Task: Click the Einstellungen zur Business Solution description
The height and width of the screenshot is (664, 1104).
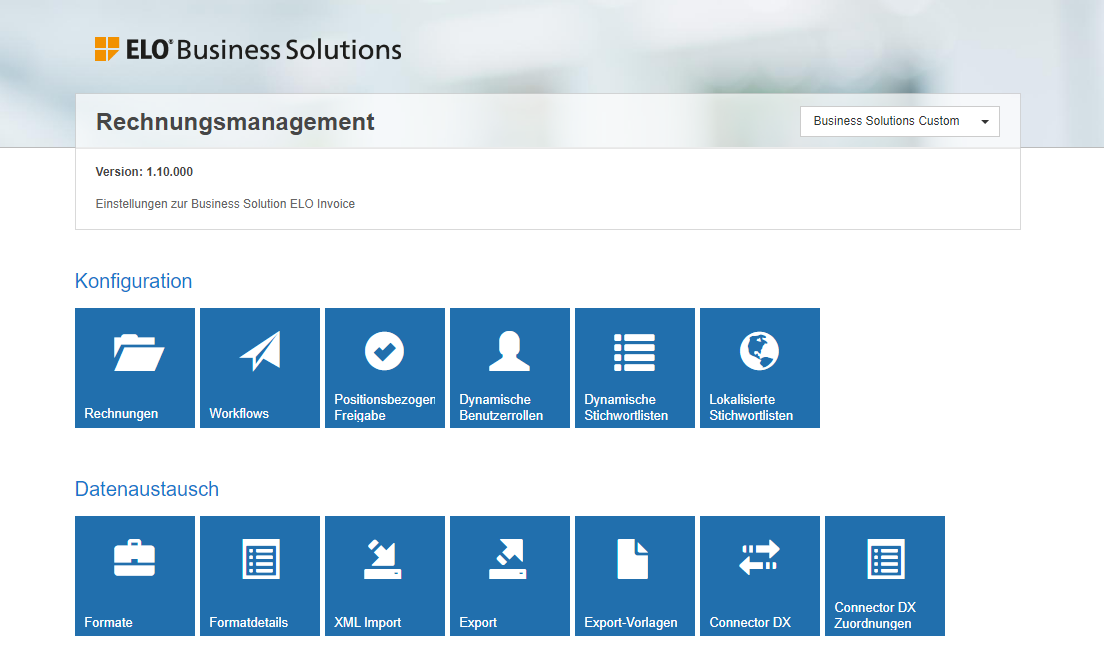Action: coord(225,203)
